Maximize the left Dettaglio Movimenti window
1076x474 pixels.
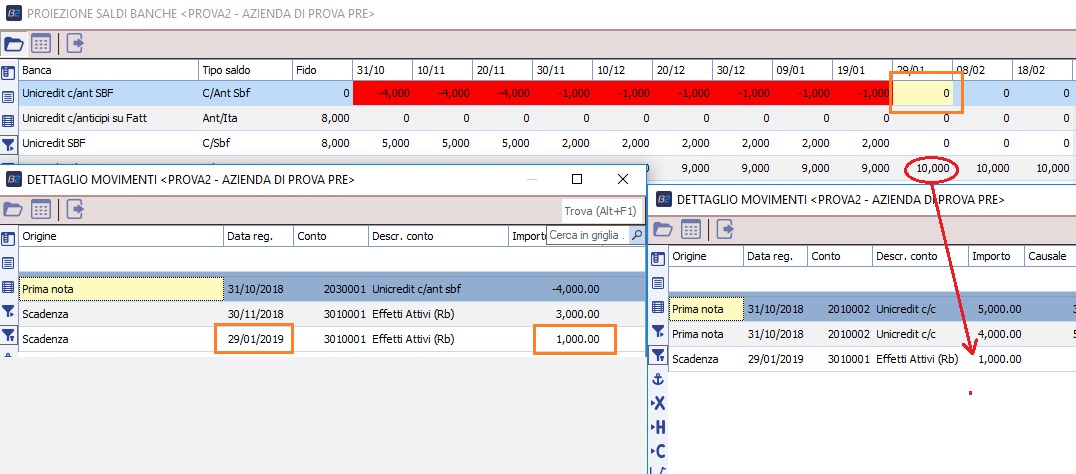point(577,179)
